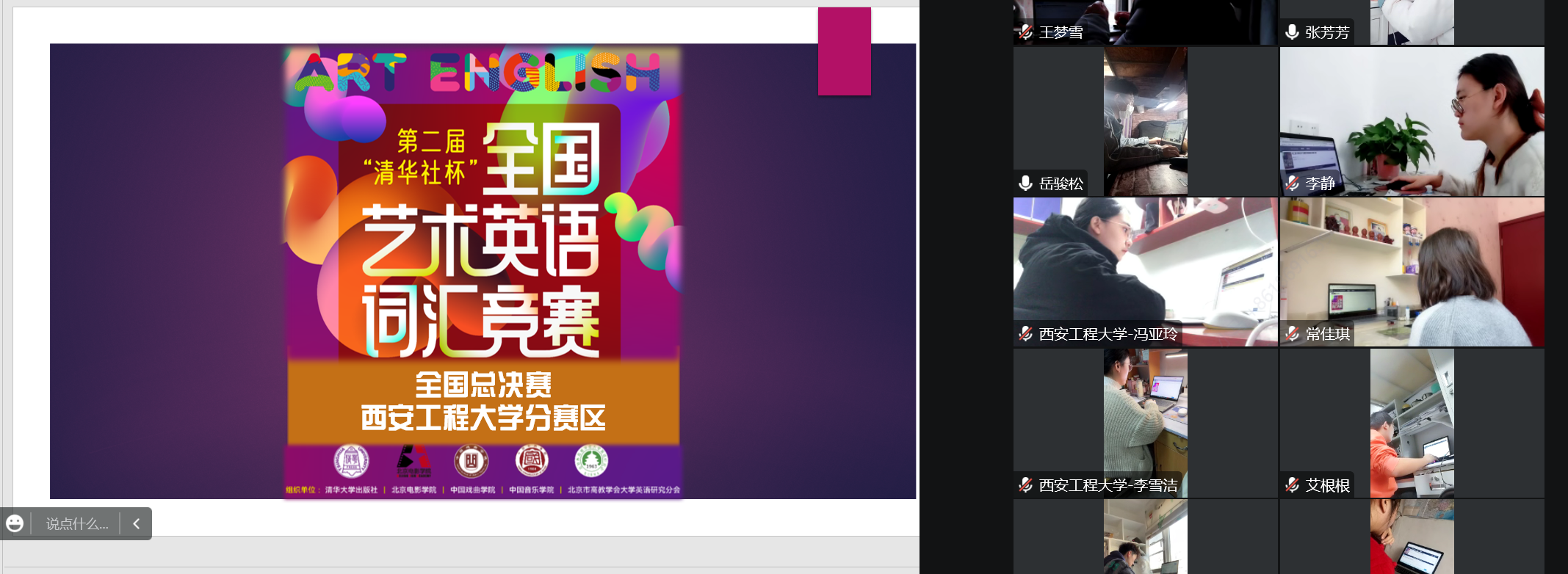Viewport: 1568px width, 574px height.
Task: Select 常佳琪's video feed
Action: tap(1412, 264)
